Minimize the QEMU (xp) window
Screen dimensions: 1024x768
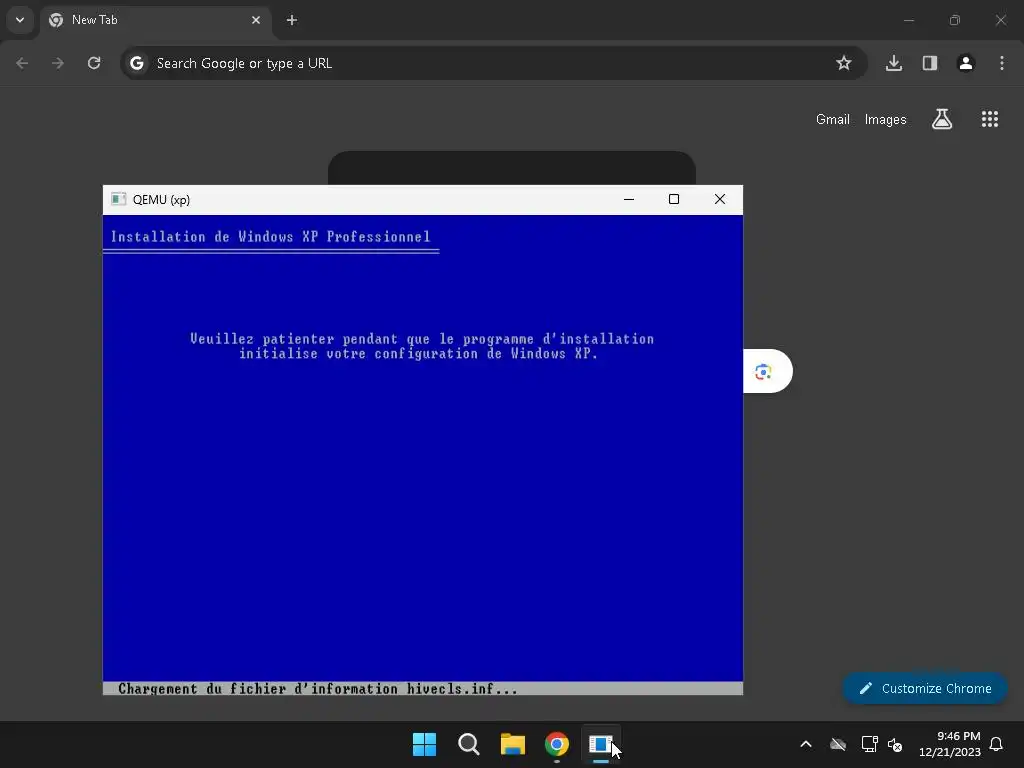pos(629,199)
